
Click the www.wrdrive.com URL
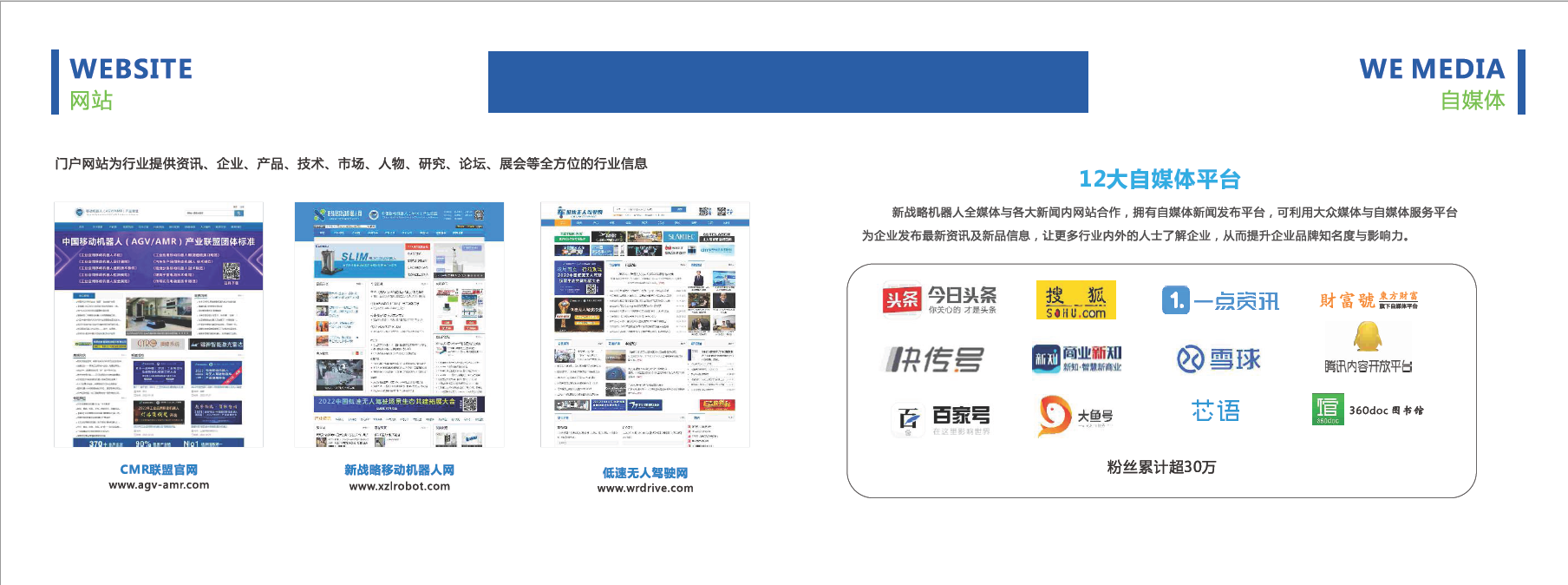pyautogui.click(x=645, y=488)
